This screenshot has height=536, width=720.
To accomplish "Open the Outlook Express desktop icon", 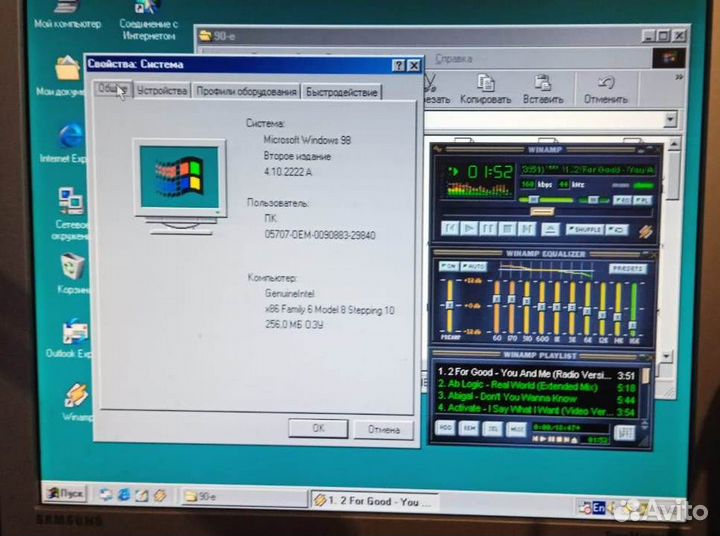I will click(73, 338).
